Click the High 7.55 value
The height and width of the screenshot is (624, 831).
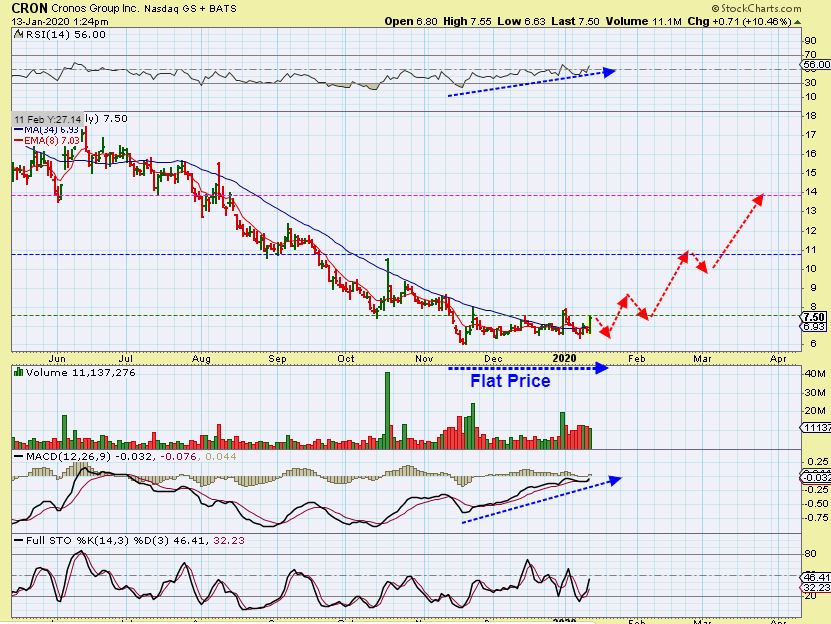(x=467, y=22)
